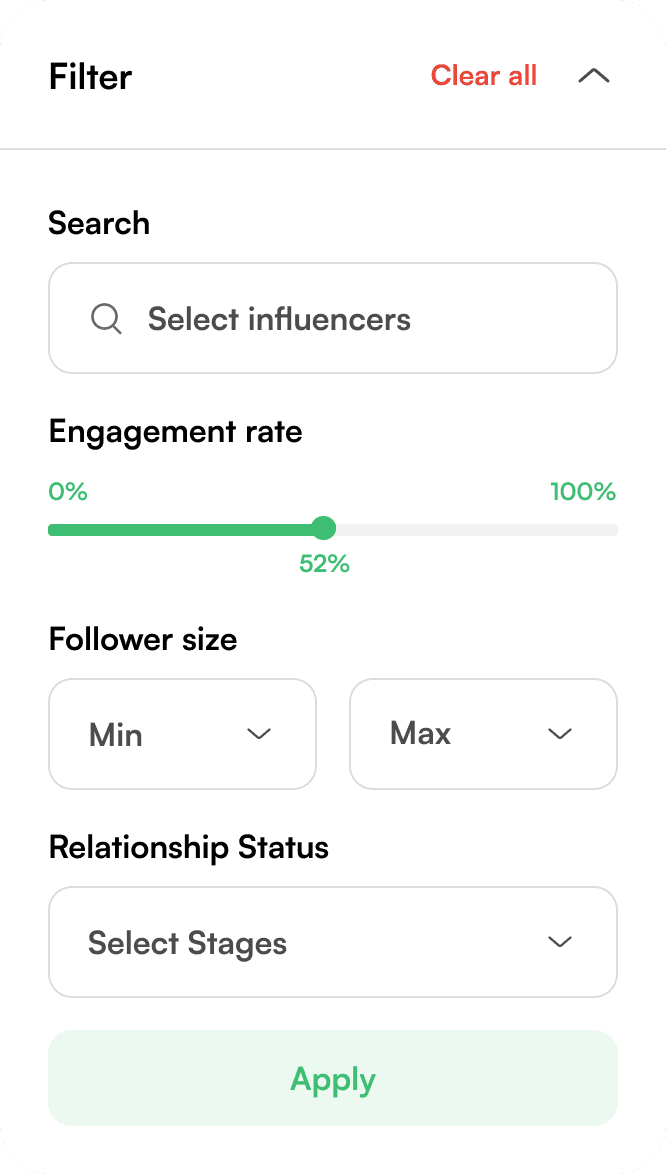Click the engagement rate slider handle
The height and width of the screenshot is (1174, 666).
(323, 528)
